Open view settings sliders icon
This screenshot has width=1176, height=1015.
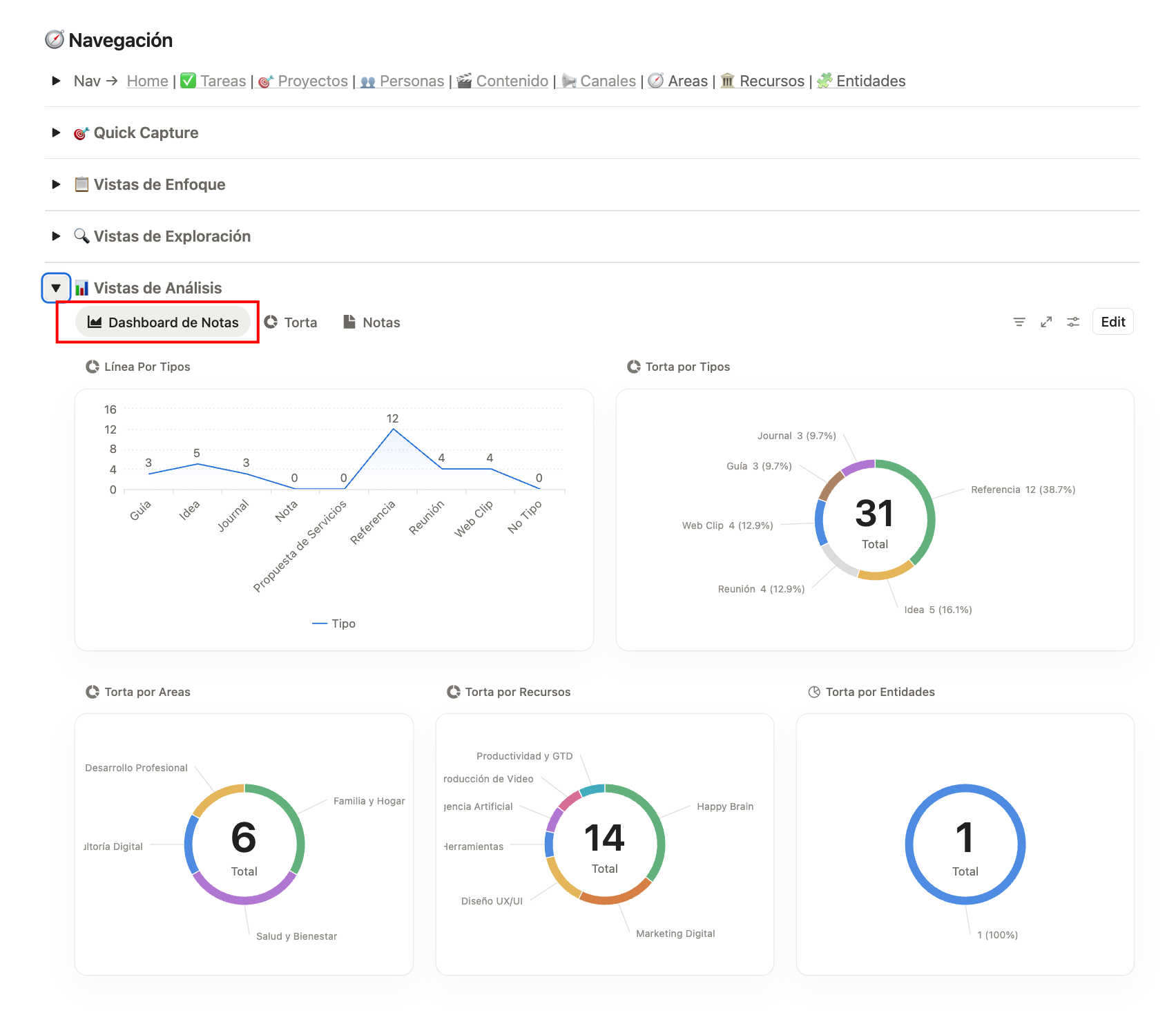coord(1073,322)
